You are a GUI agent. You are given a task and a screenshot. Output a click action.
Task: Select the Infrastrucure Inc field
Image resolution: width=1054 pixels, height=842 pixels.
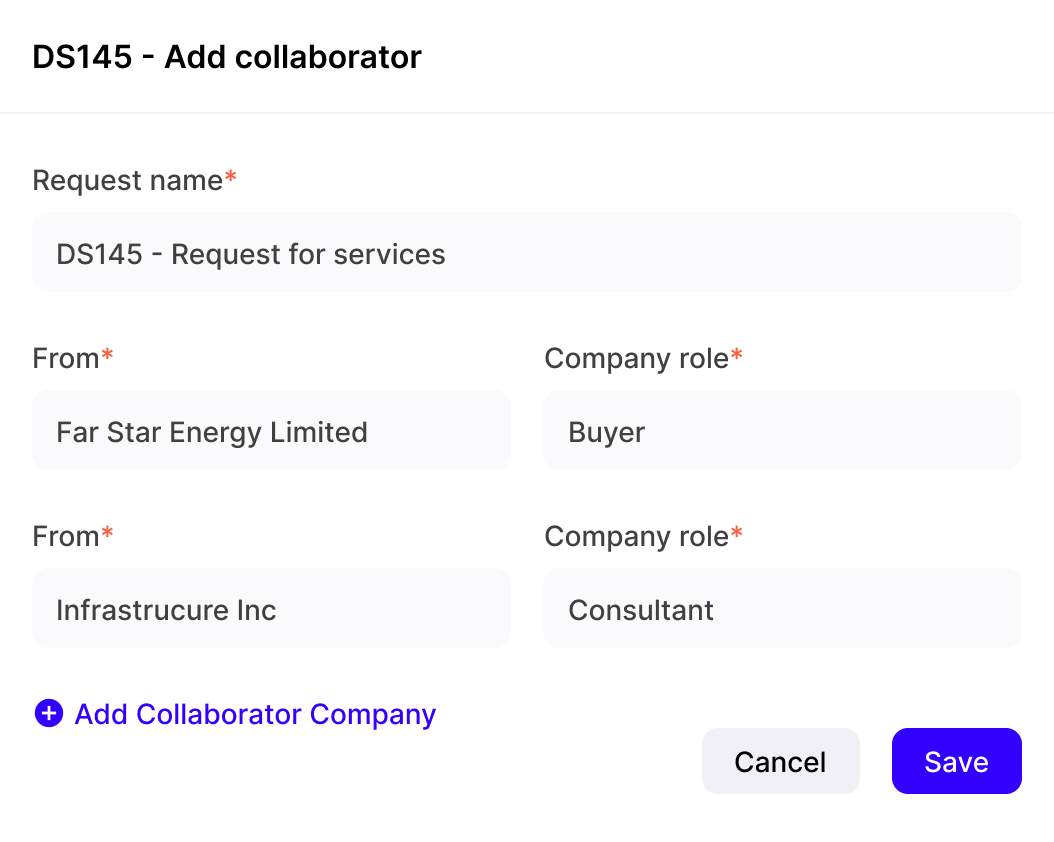271,609
